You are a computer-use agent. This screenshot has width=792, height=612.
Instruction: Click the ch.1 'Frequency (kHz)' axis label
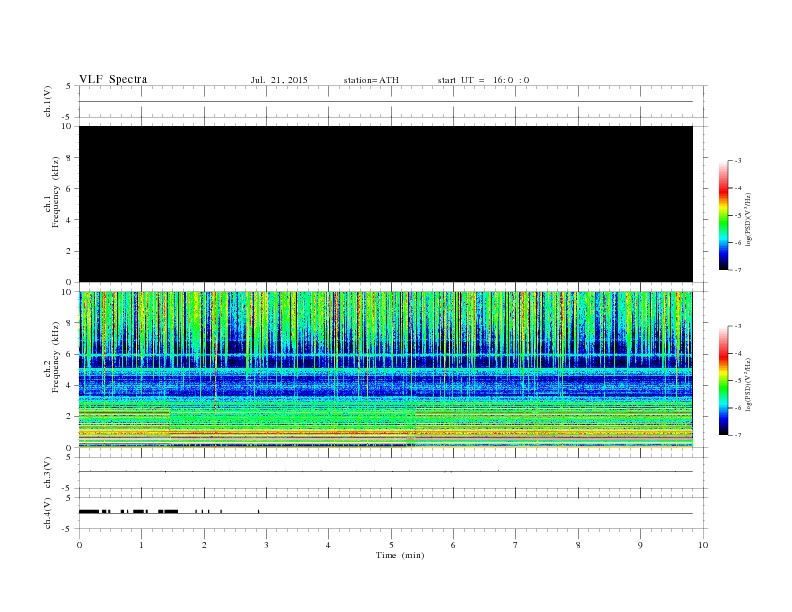(56, 192)
